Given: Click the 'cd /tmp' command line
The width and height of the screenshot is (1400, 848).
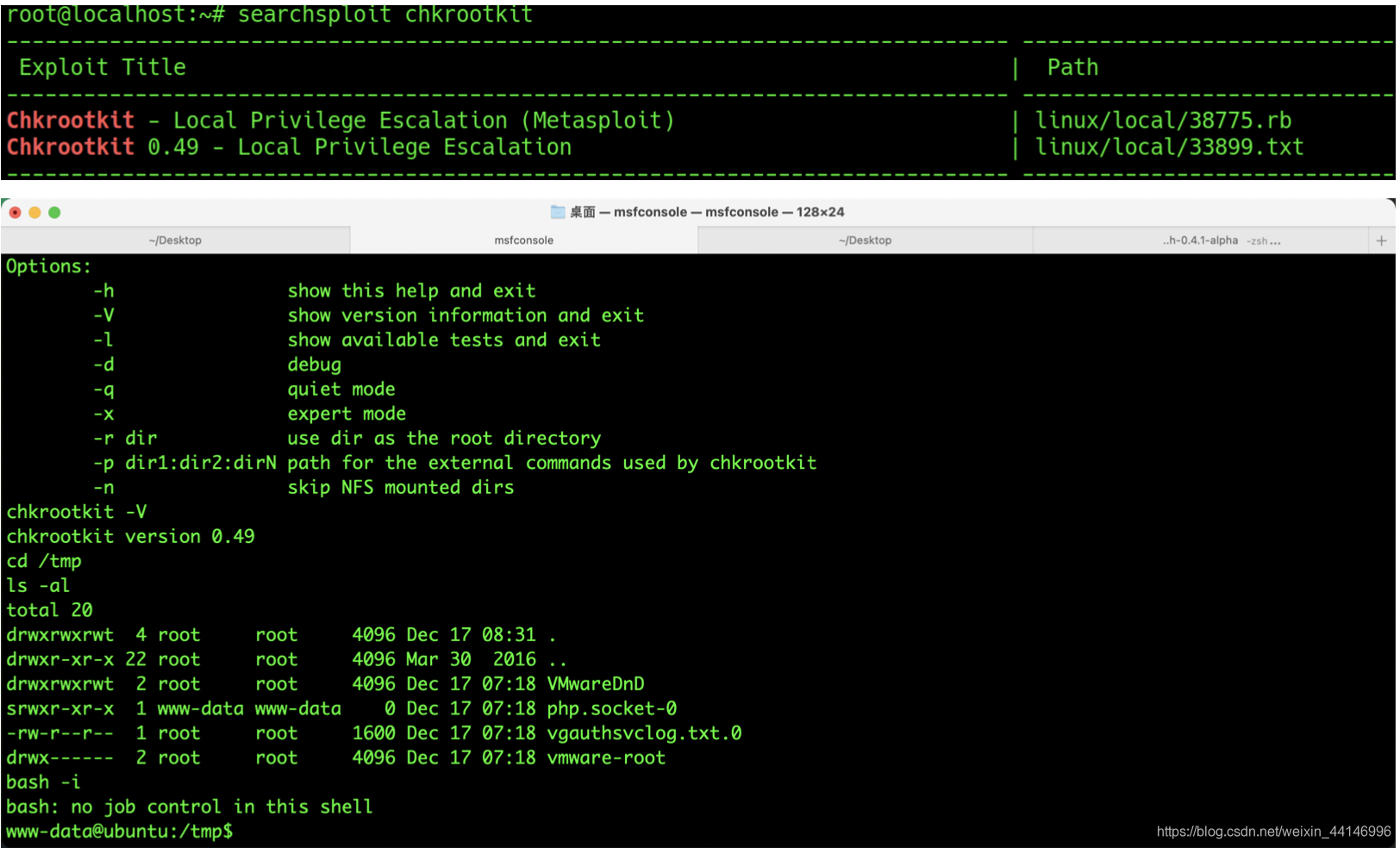Looking at the screenshot, I should click(x=44, y=561).
